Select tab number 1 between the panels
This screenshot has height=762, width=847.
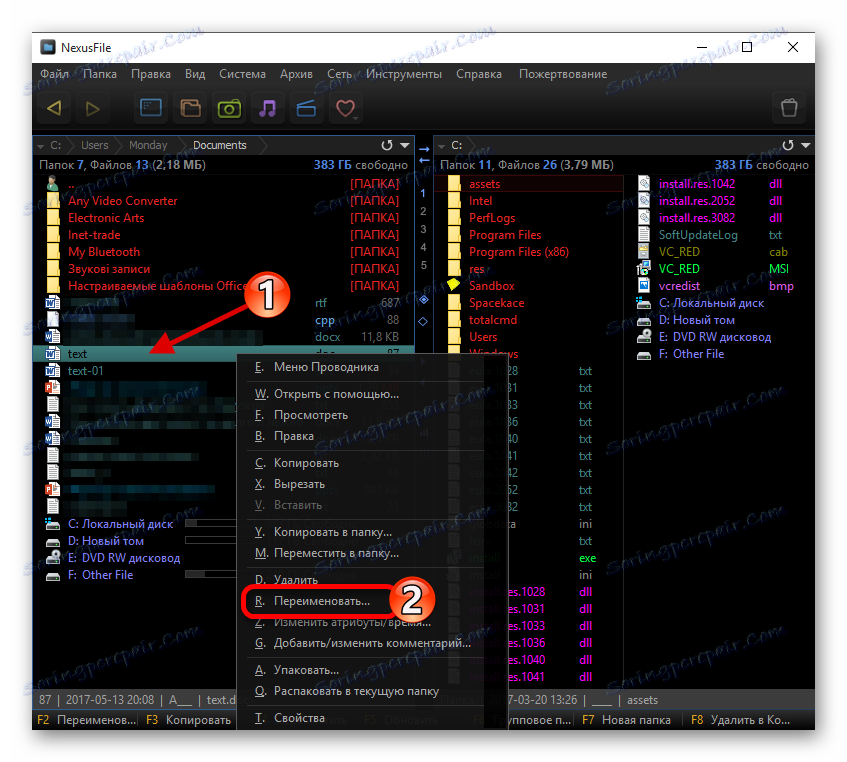point(423,193)
